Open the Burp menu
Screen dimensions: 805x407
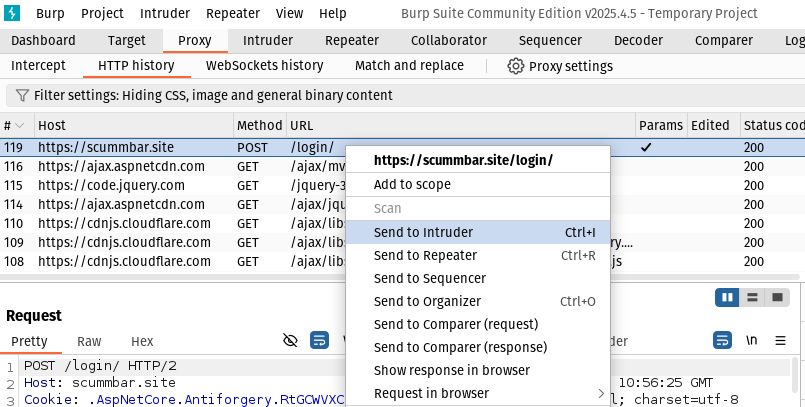(x=50, y=13)
